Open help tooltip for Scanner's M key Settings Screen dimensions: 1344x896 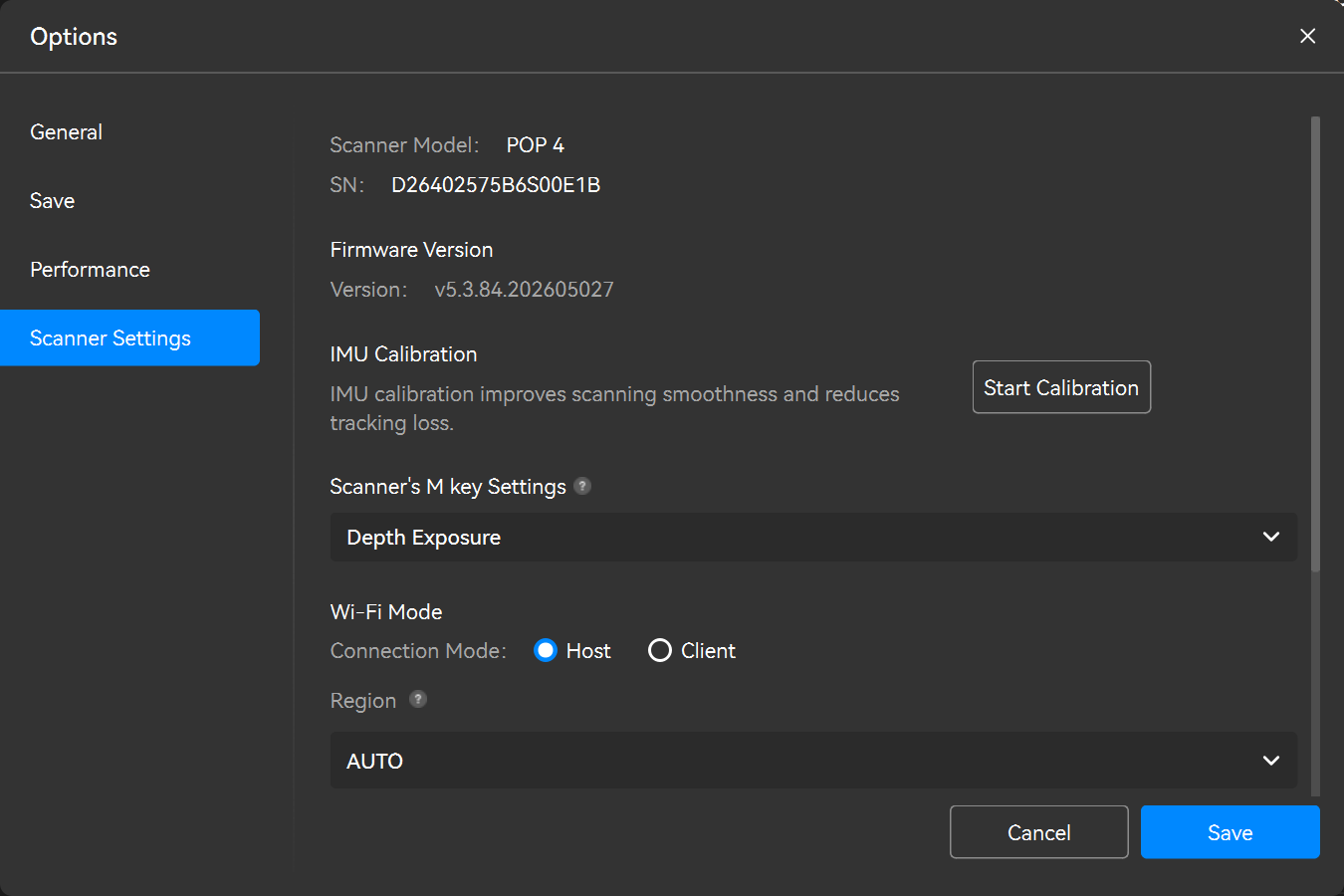583,486
